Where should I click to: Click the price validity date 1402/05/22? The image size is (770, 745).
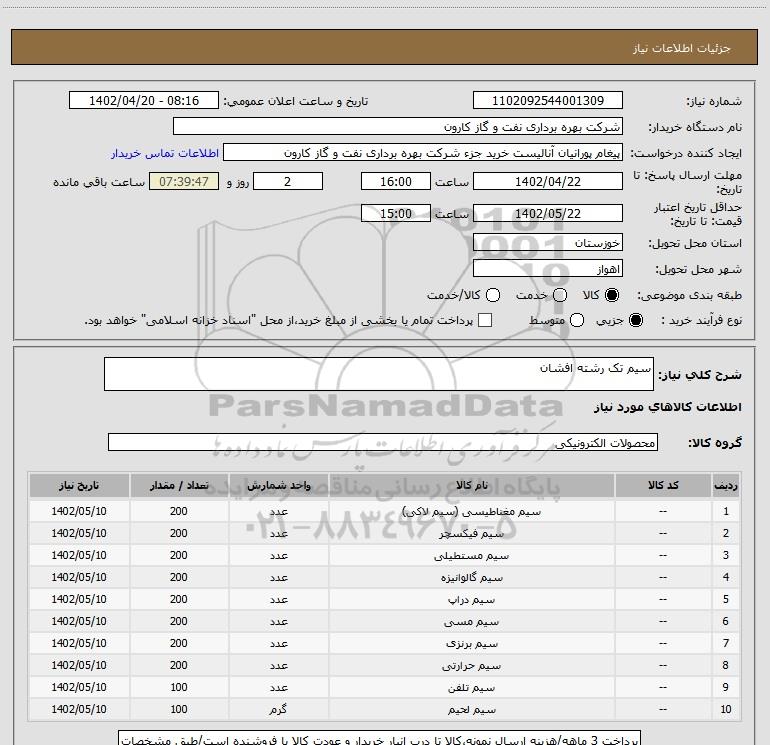tap(548, 213)
